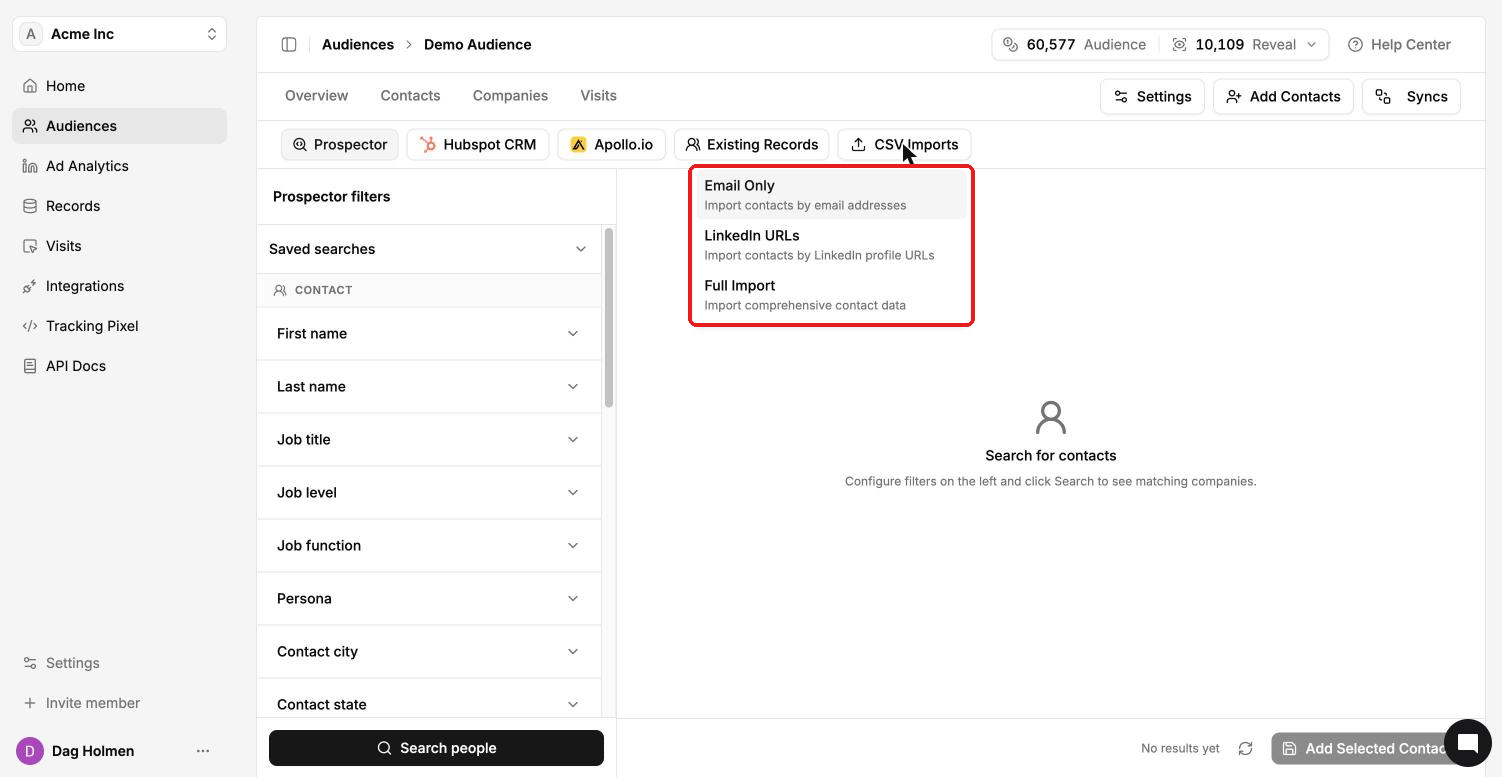
Task: Open user menu dots beside Dag Holmen
Action: coord(203,751)
